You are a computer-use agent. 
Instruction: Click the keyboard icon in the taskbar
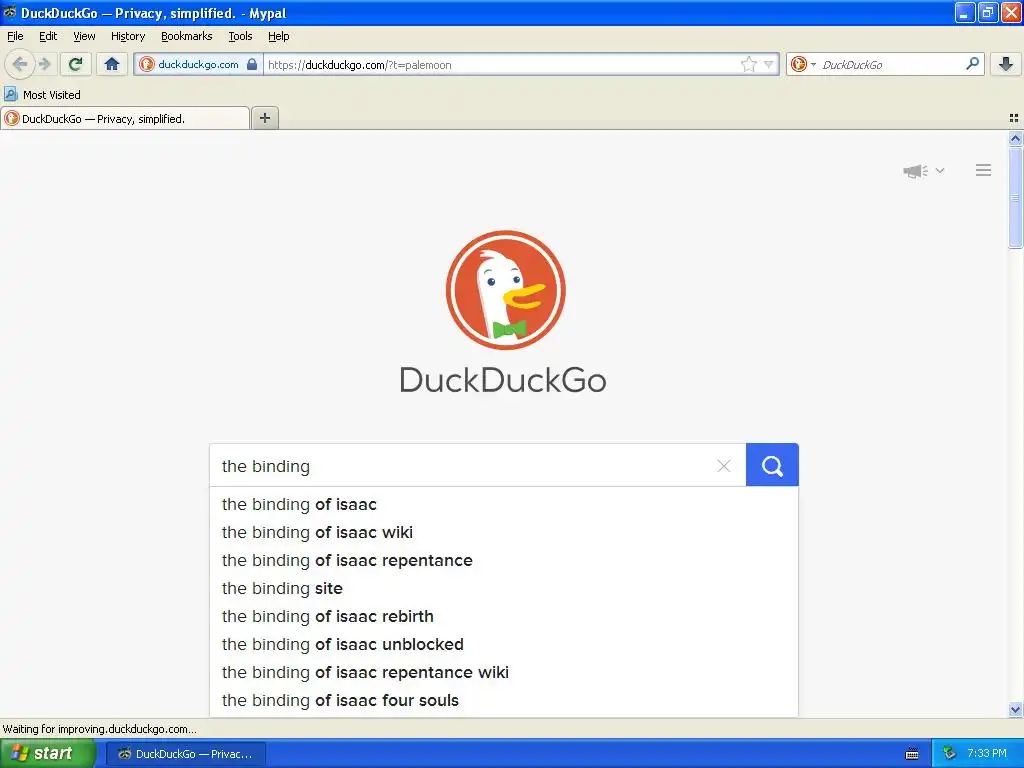click(x=912, y=754)
